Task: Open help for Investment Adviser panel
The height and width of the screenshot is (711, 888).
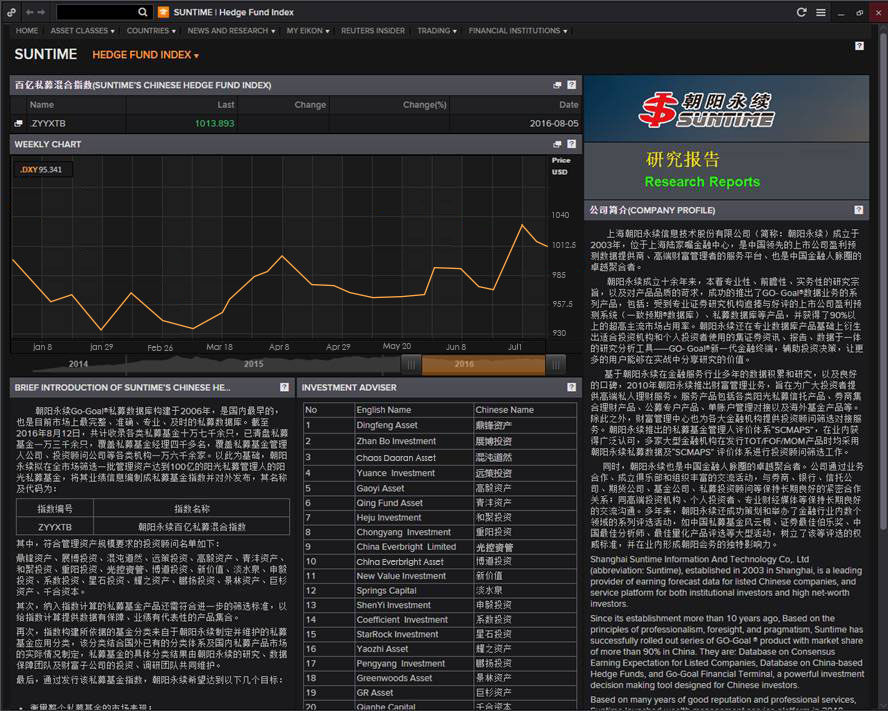Action: point(571,387)
